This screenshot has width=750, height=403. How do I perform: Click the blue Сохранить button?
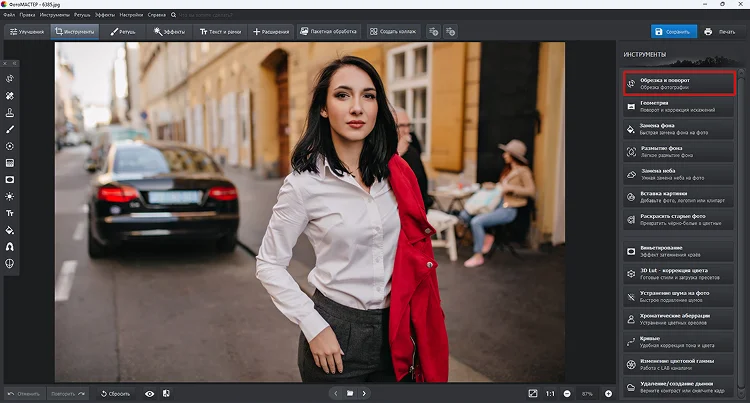[x=673, y=32]
